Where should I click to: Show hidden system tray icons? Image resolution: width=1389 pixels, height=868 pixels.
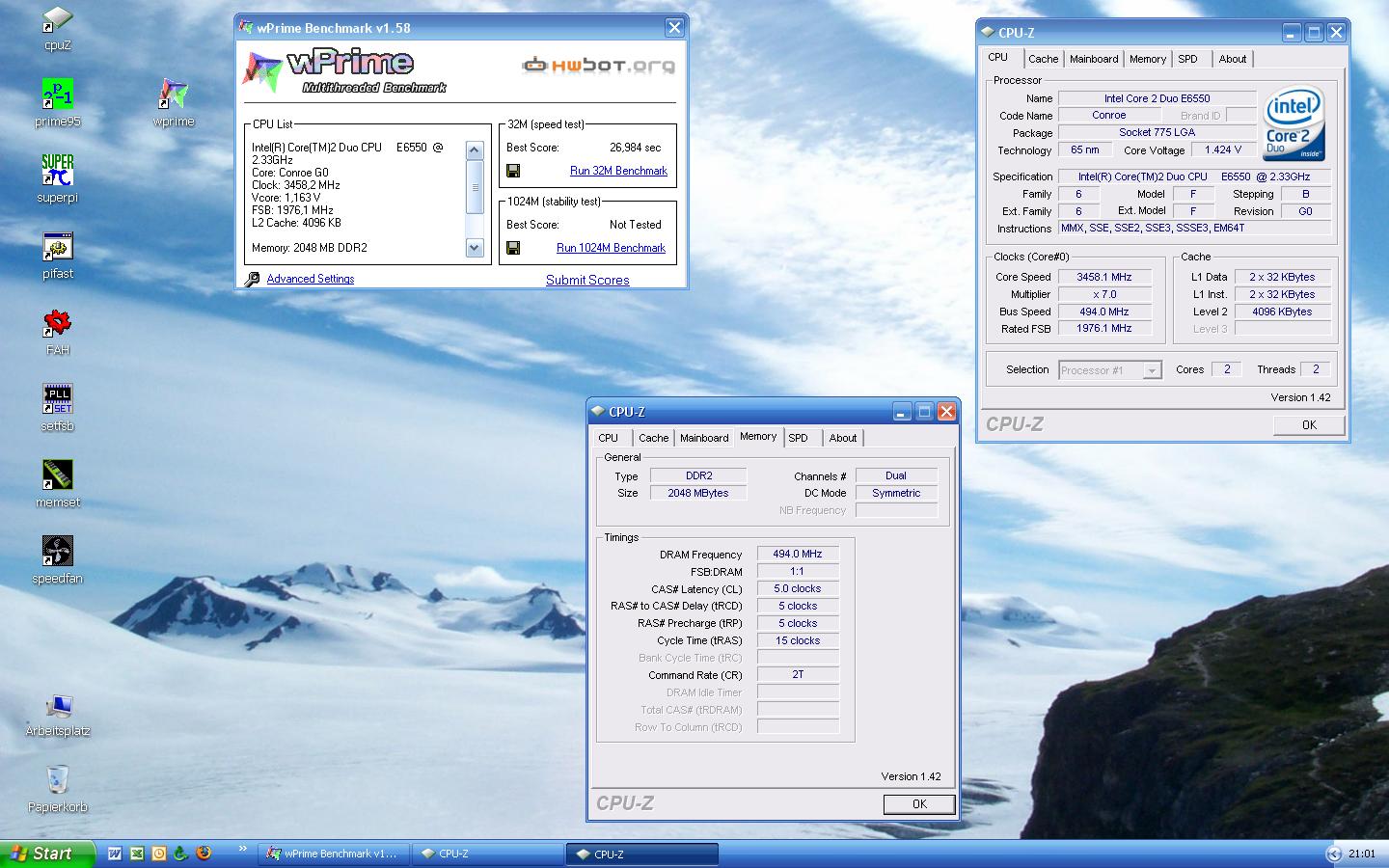coord(1334,854)
